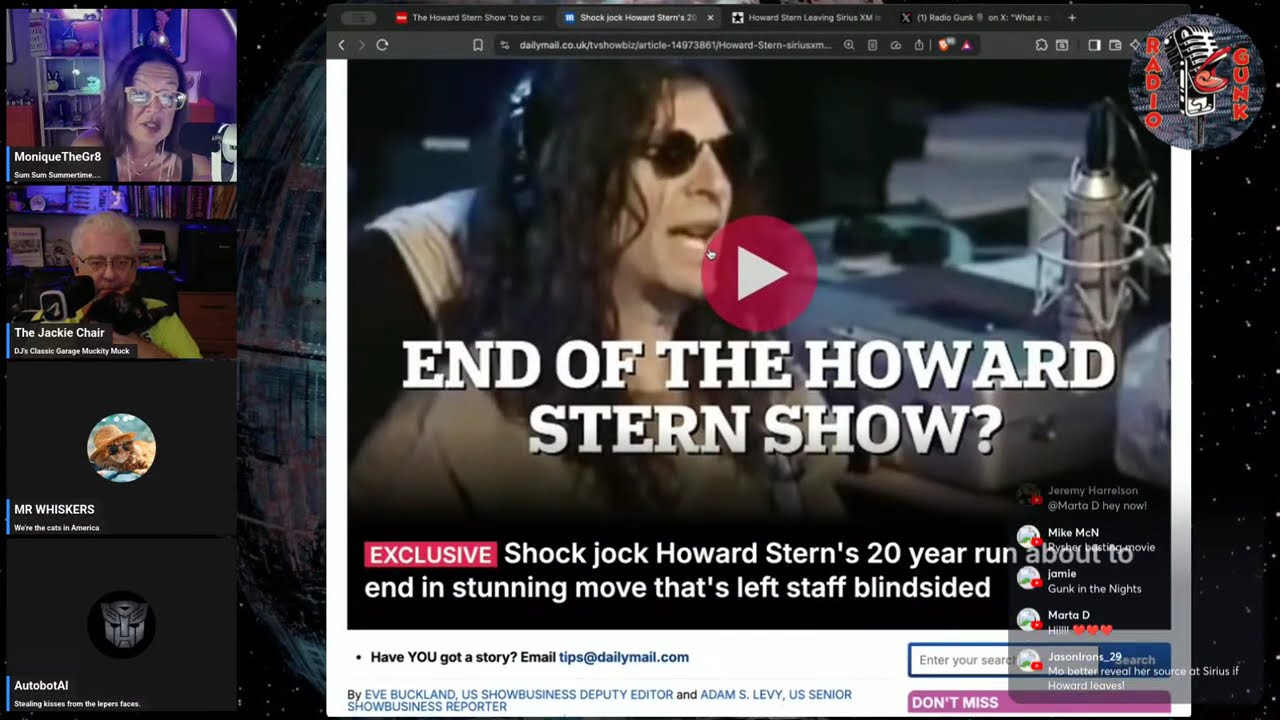Click The Jackie Chair's webcam tile

point(121,272)
